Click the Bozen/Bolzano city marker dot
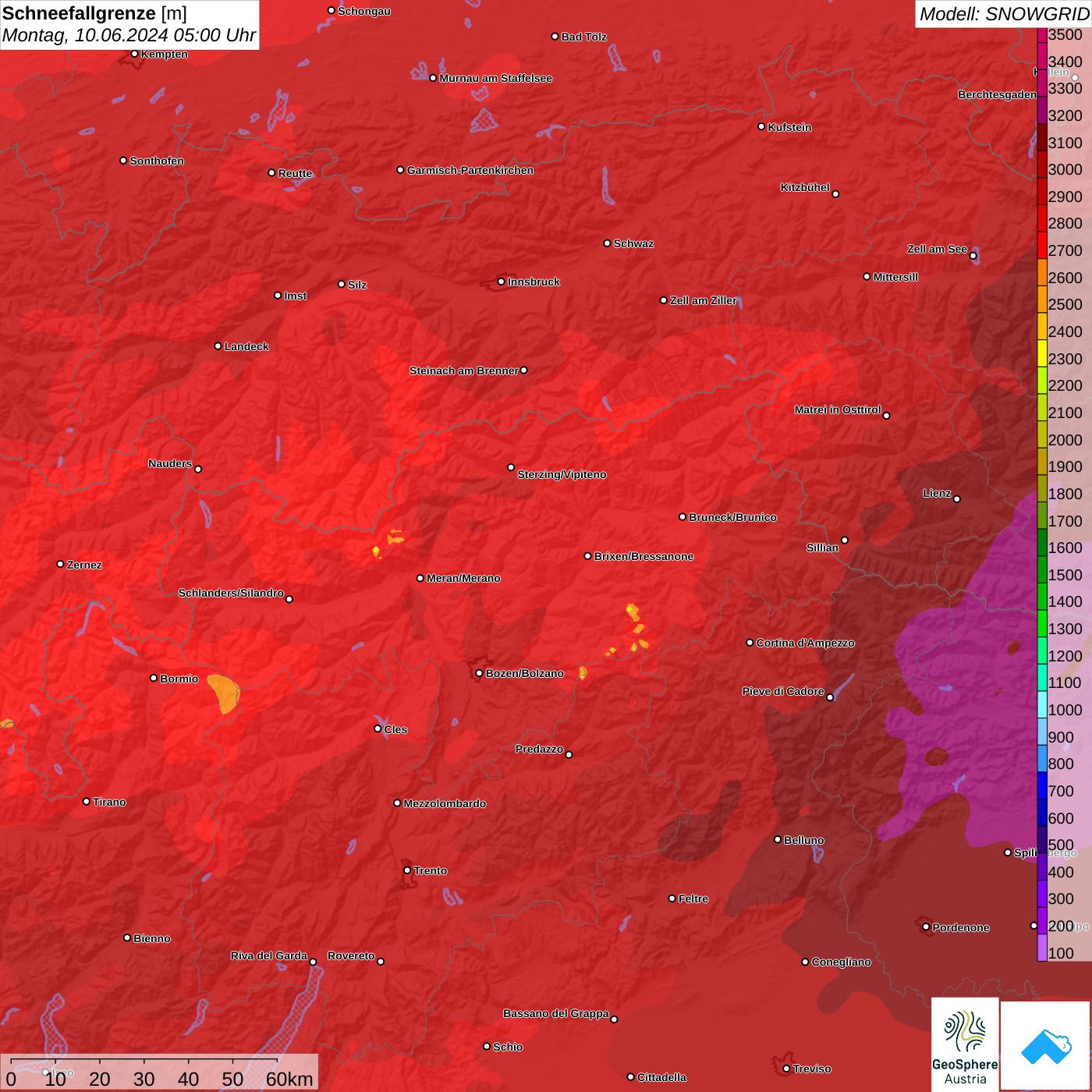 coord(480,673)
